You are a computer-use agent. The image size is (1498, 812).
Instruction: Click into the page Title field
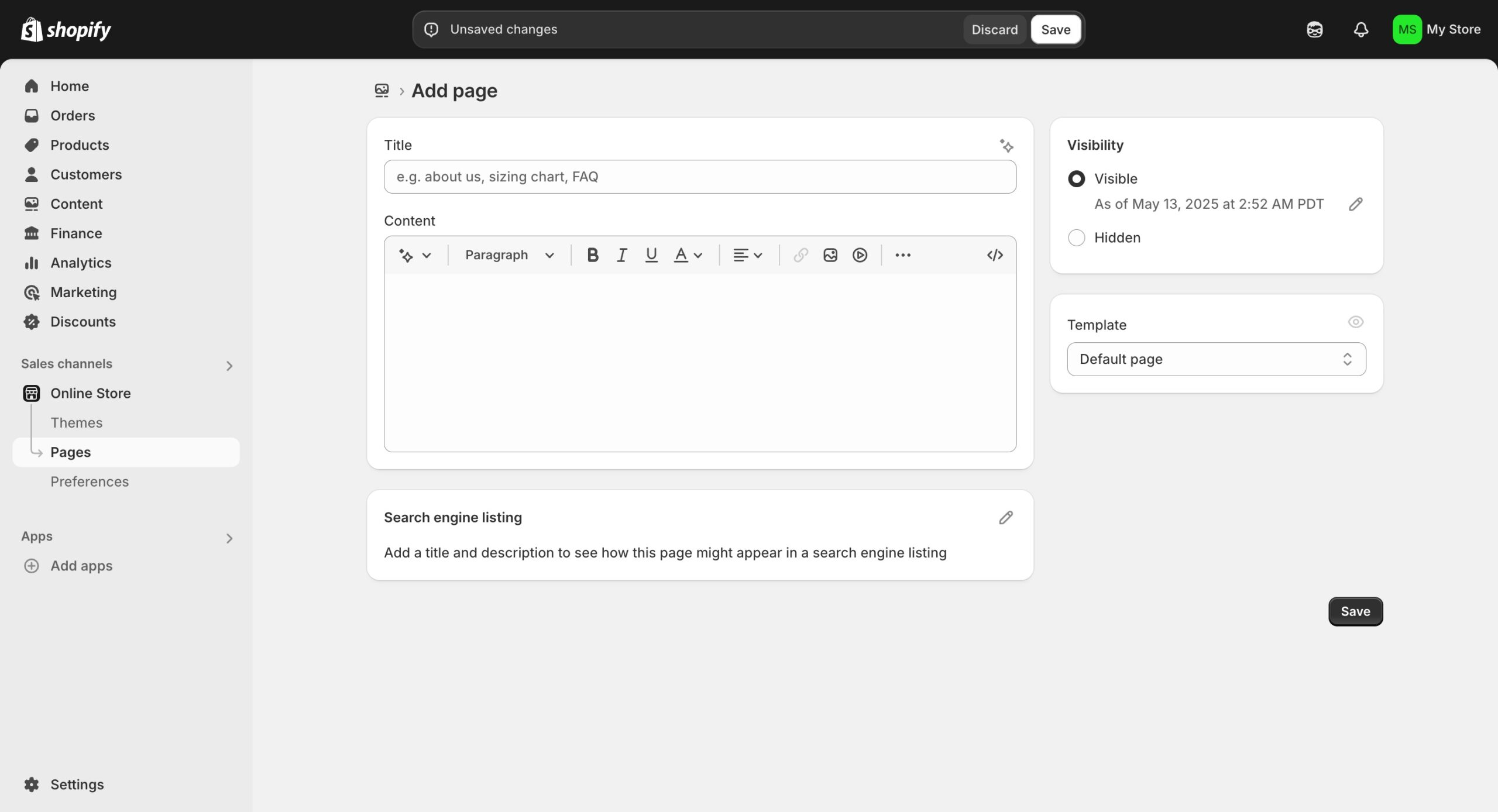[699, 177]
